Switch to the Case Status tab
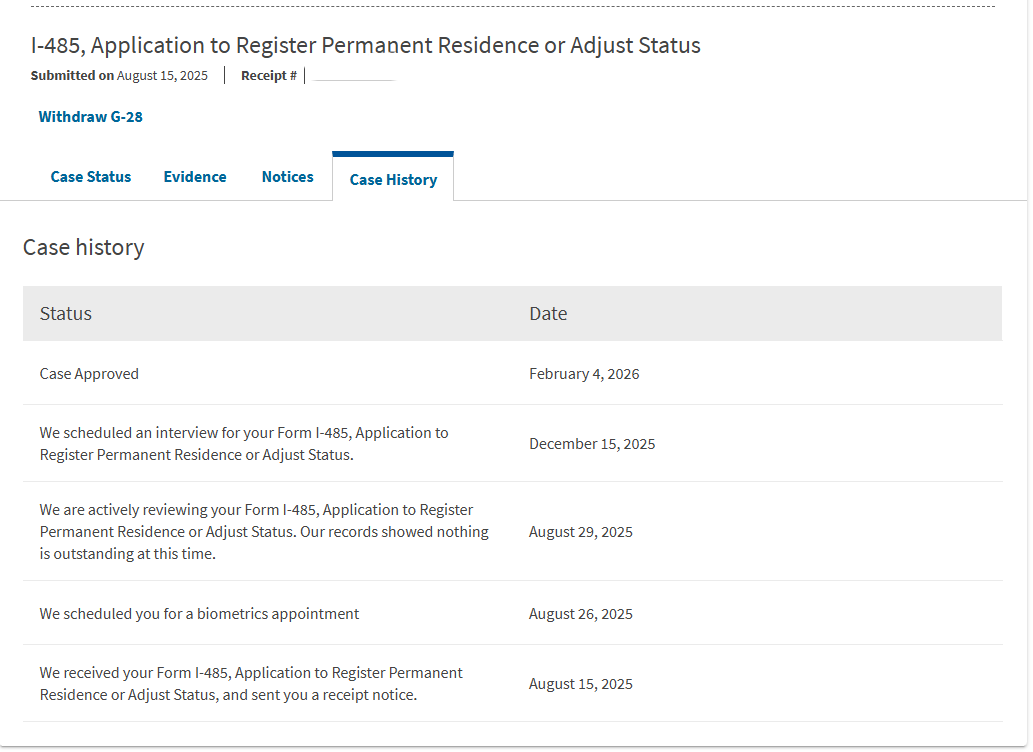This screenshot has height=752, width=1033. tap(91, 177)
